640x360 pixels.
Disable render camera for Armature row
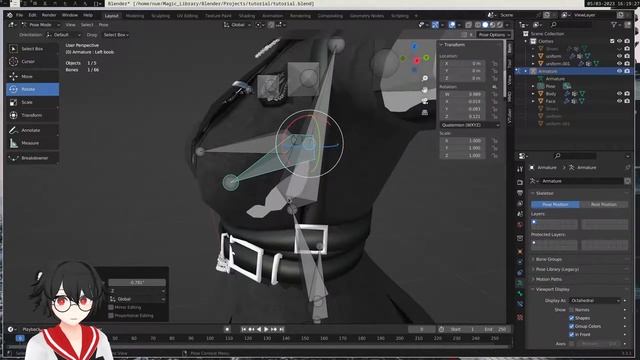(627, 71)
